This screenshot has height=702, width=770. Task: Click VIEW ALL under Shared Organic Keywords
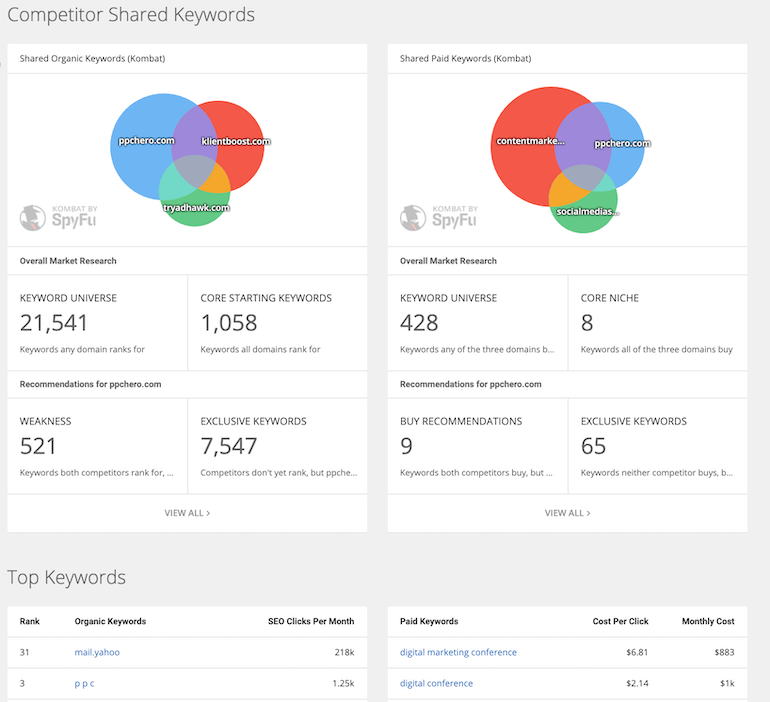[187, 513]
